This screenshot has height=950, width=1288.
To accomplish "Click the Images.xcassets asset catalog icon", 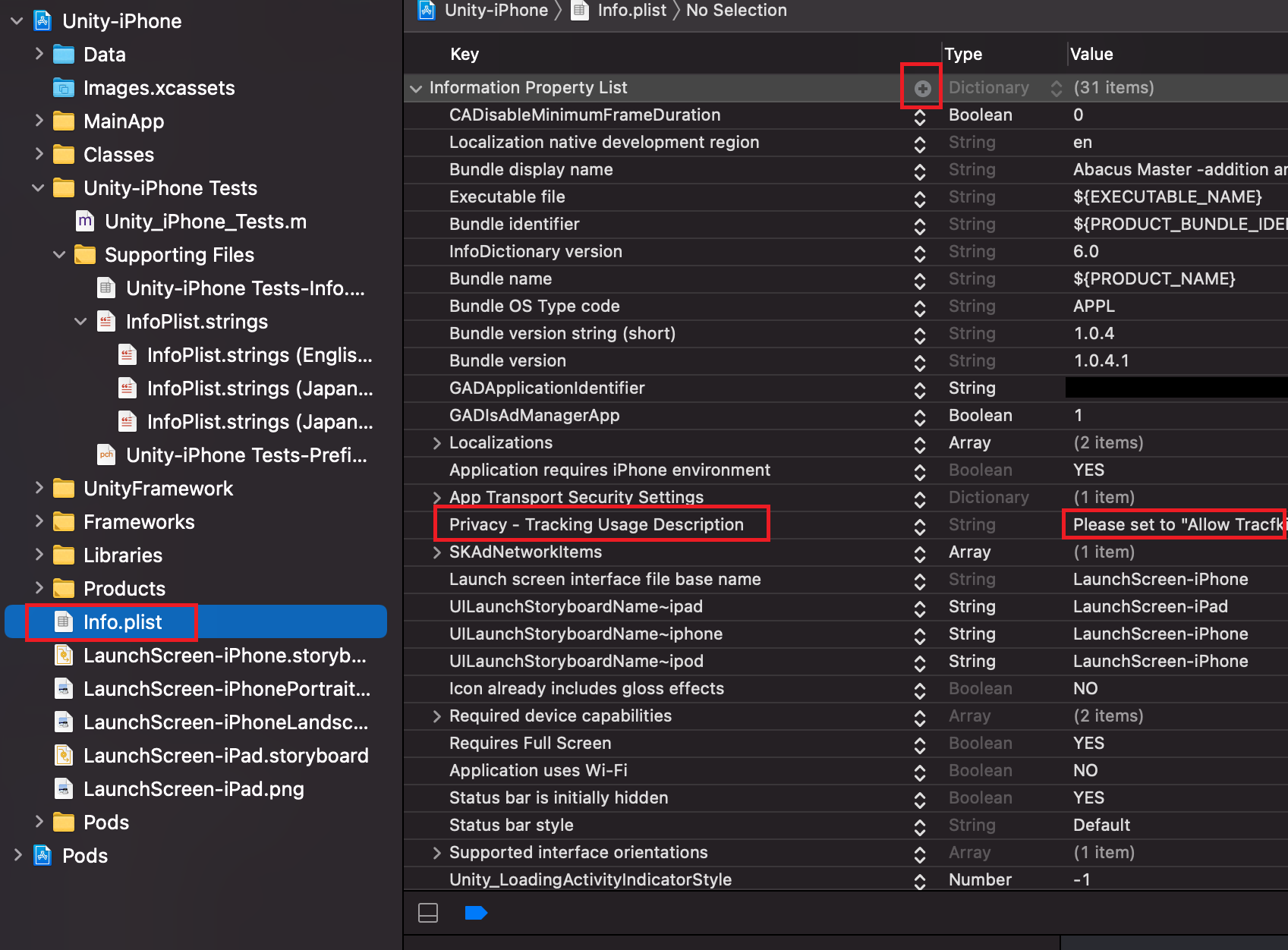I will [65, 88].
